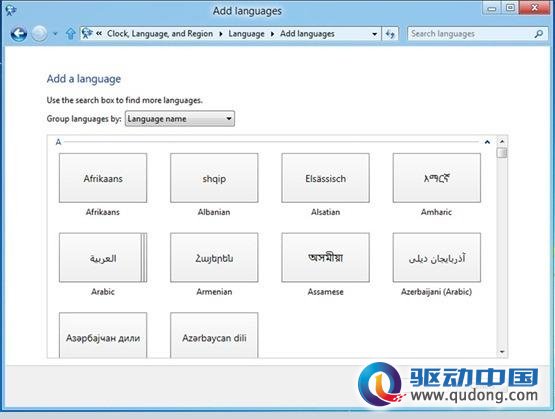Select the Armenian language tile

coord(214,258)
